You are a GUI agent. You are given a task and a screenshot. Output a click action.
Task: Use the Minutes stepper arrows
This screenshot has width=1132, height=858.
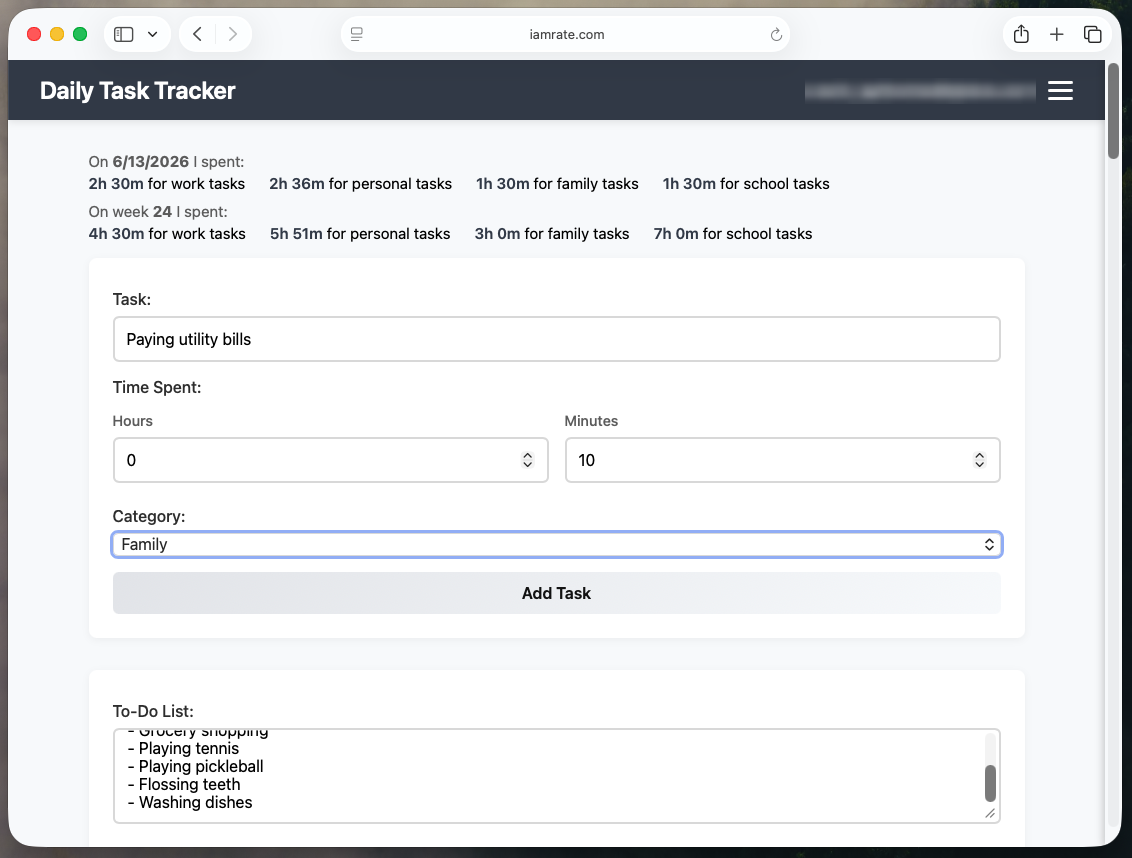[x=979, y=460]
